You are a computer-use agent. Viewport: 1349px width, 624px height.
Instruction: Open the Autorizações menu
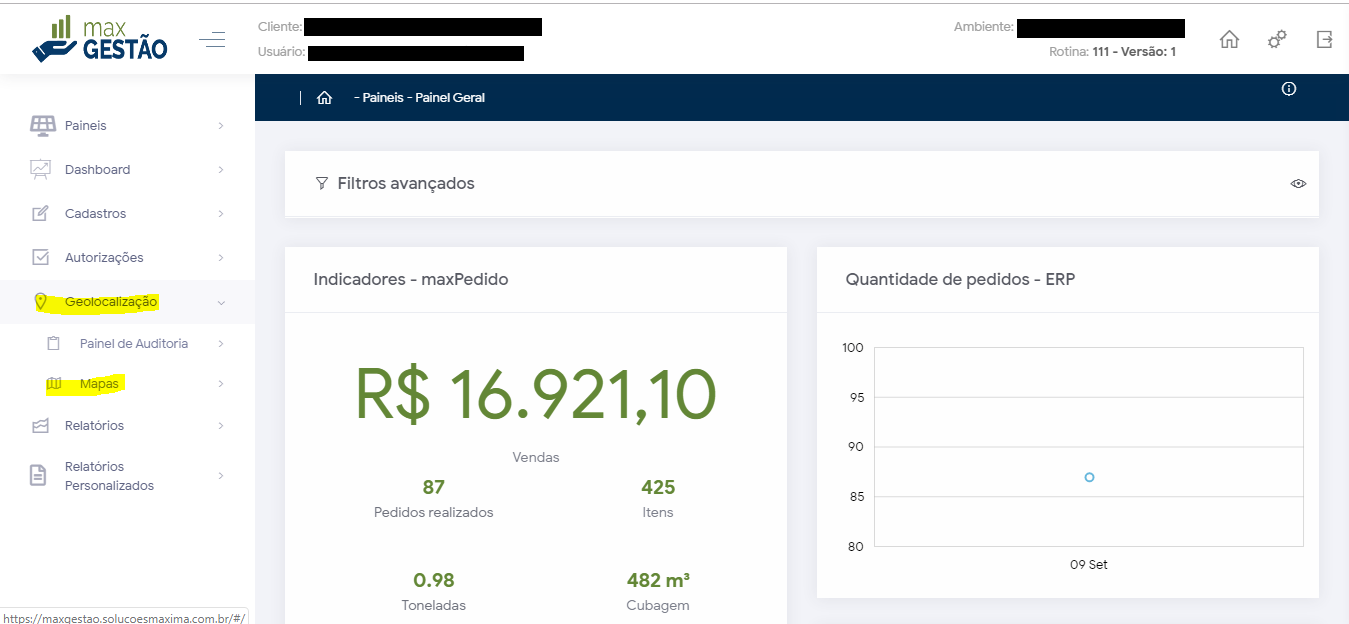pyautogui.click(x=104, y=258)
